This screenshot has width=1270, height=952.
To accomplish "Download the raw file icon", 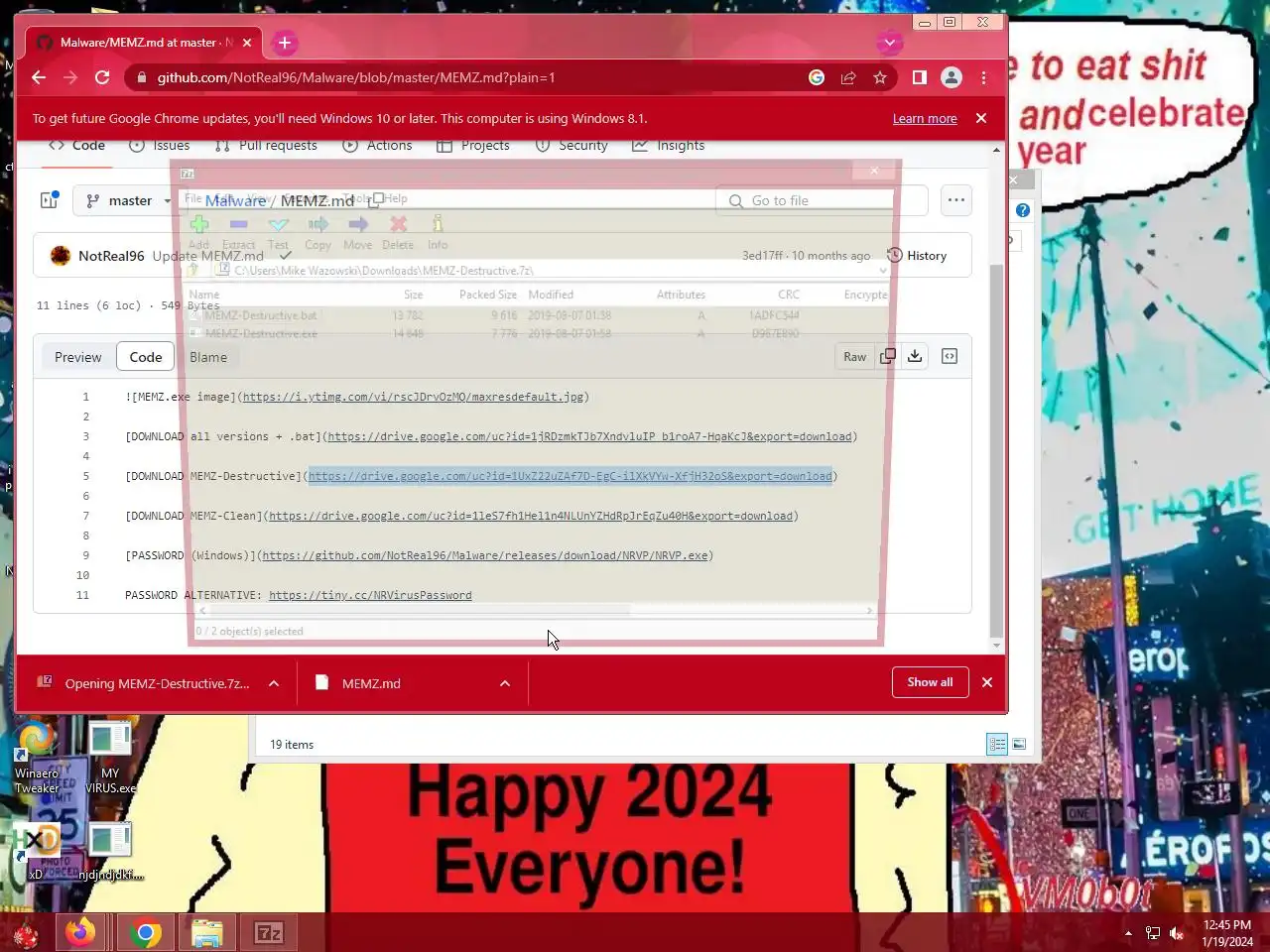I will tap(915, 357).
